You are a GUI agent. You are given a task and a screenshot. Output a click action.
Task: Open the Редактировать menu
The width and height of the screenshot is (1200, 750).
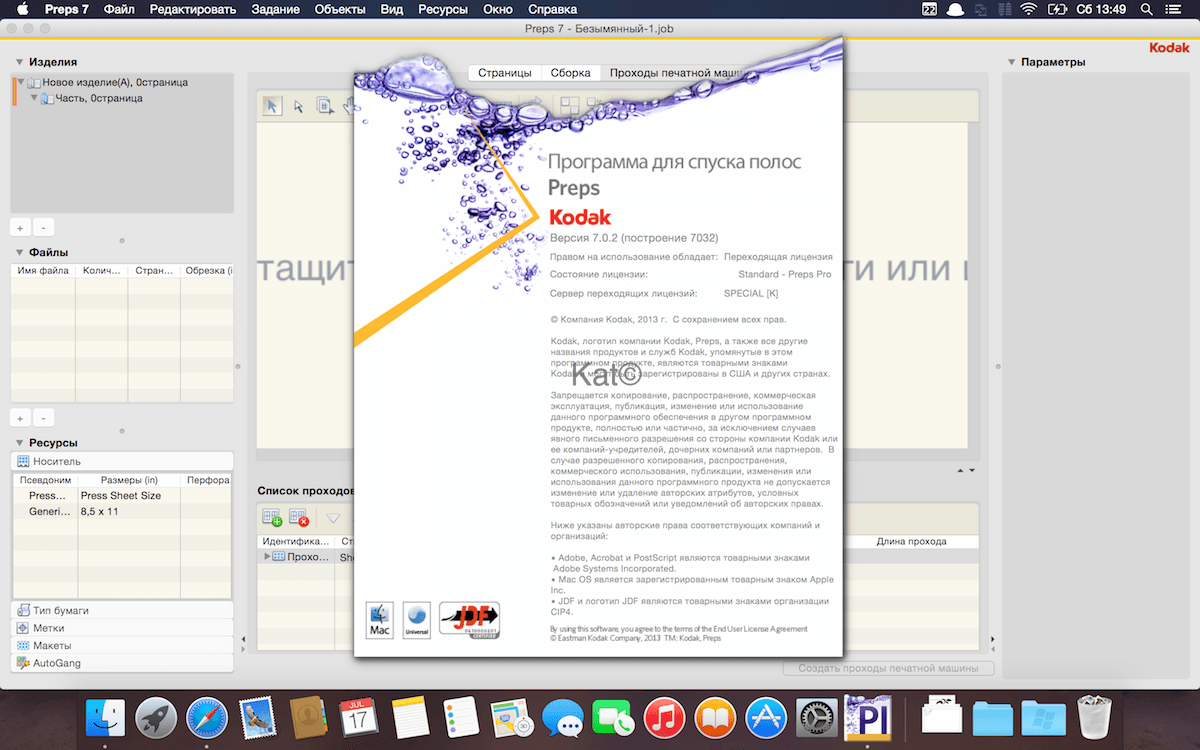point(193,9)
